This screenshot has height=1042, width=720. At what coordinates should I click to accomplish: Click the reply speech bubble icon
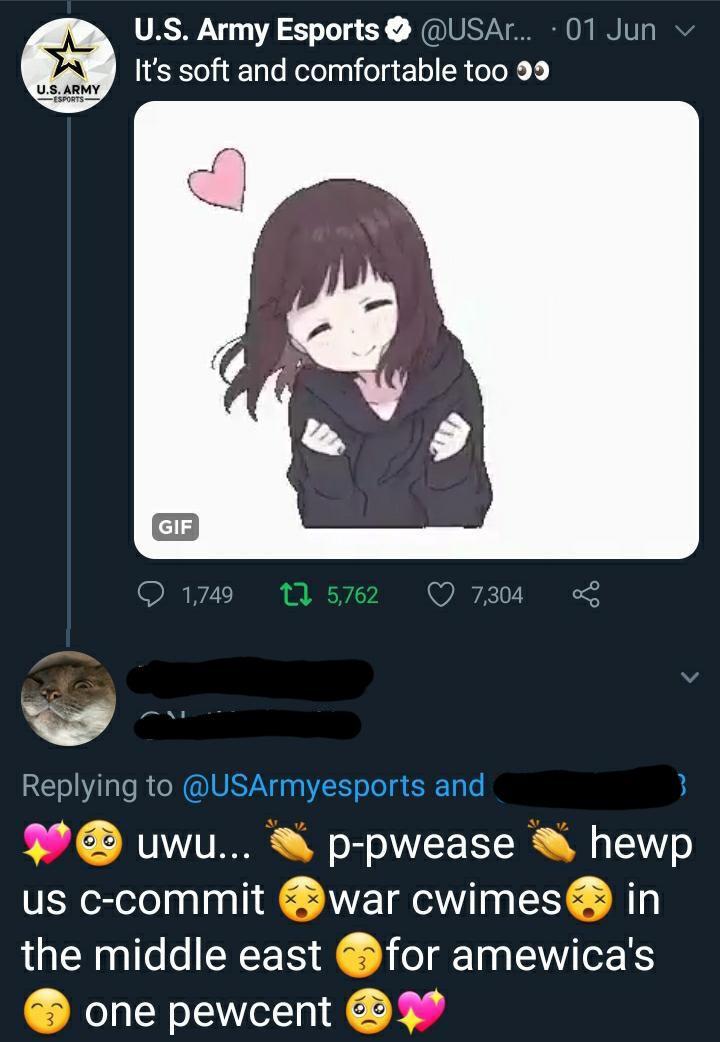[x=151, y=594]
